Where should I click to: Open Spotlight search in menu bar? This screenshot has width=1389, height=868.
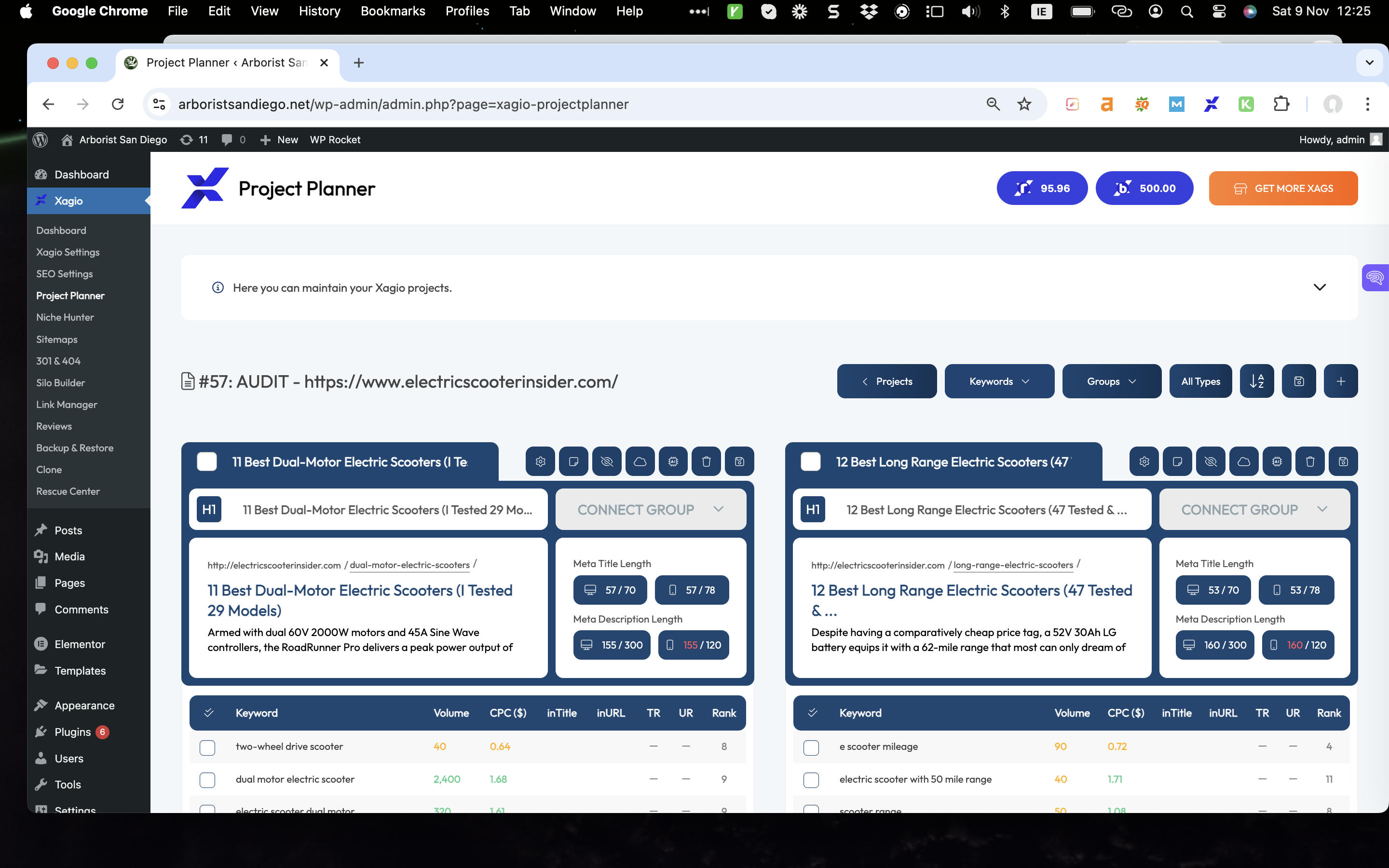1186,12
